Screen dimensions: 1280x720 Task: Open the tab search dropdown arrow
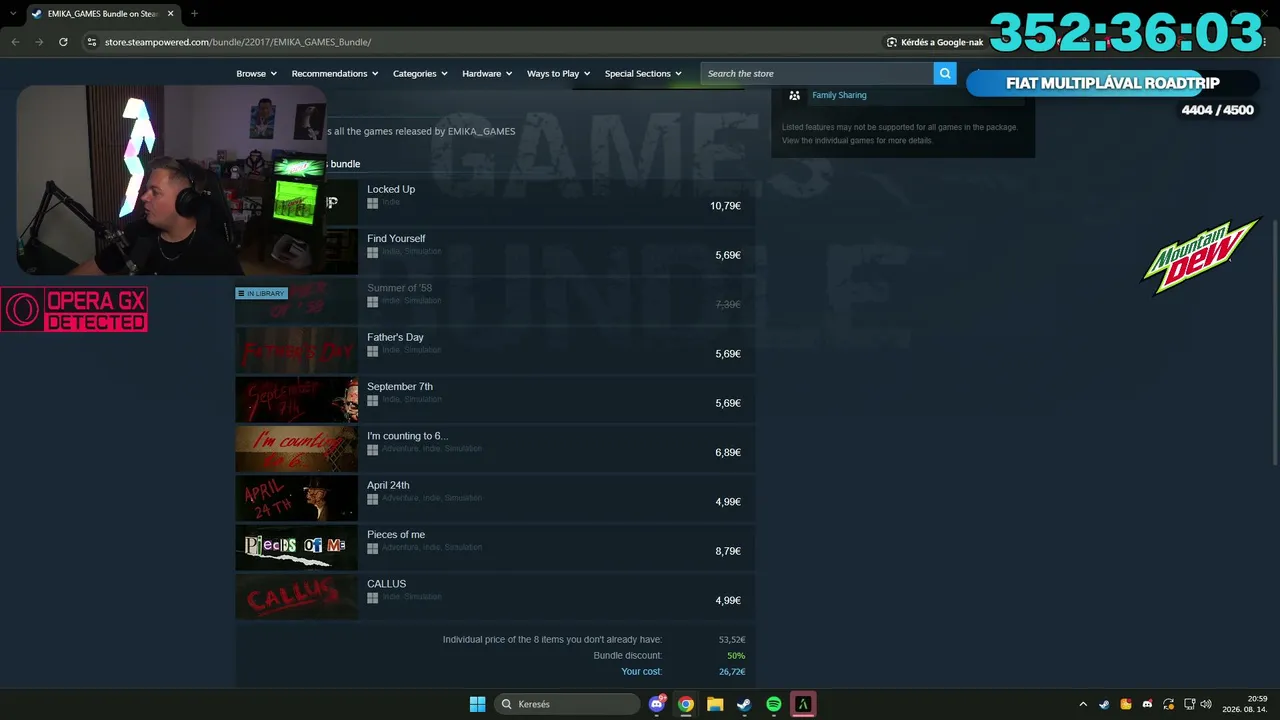point(13,14)
